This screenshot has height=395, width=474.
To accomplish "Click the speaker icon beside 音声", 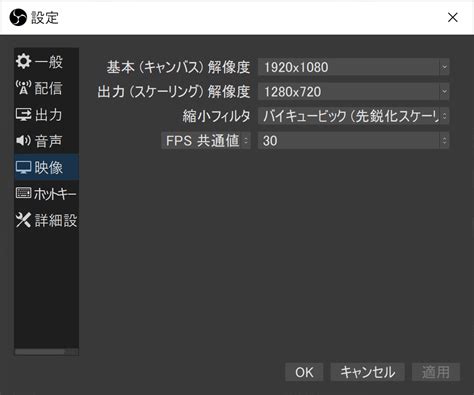I will click(x=23, y=141).
